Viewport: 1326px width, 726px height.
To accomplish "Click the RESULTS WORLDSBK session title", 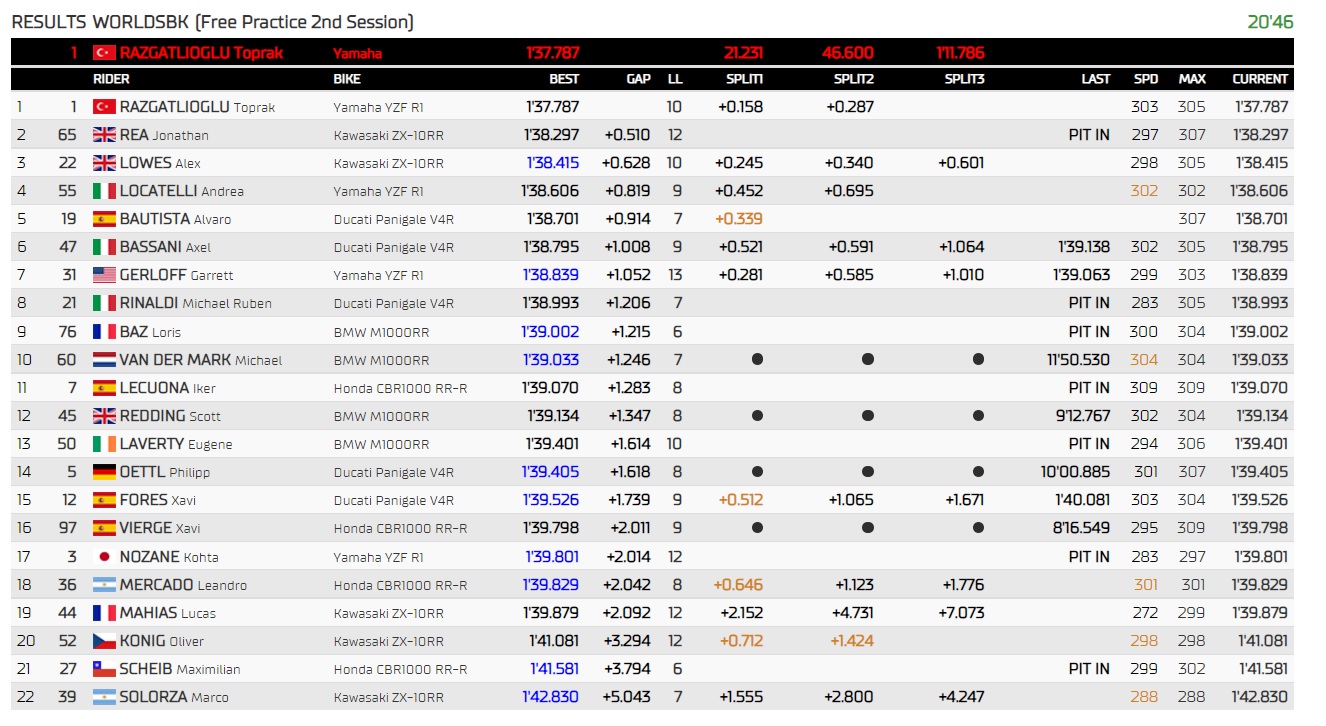I will point(212,22).
